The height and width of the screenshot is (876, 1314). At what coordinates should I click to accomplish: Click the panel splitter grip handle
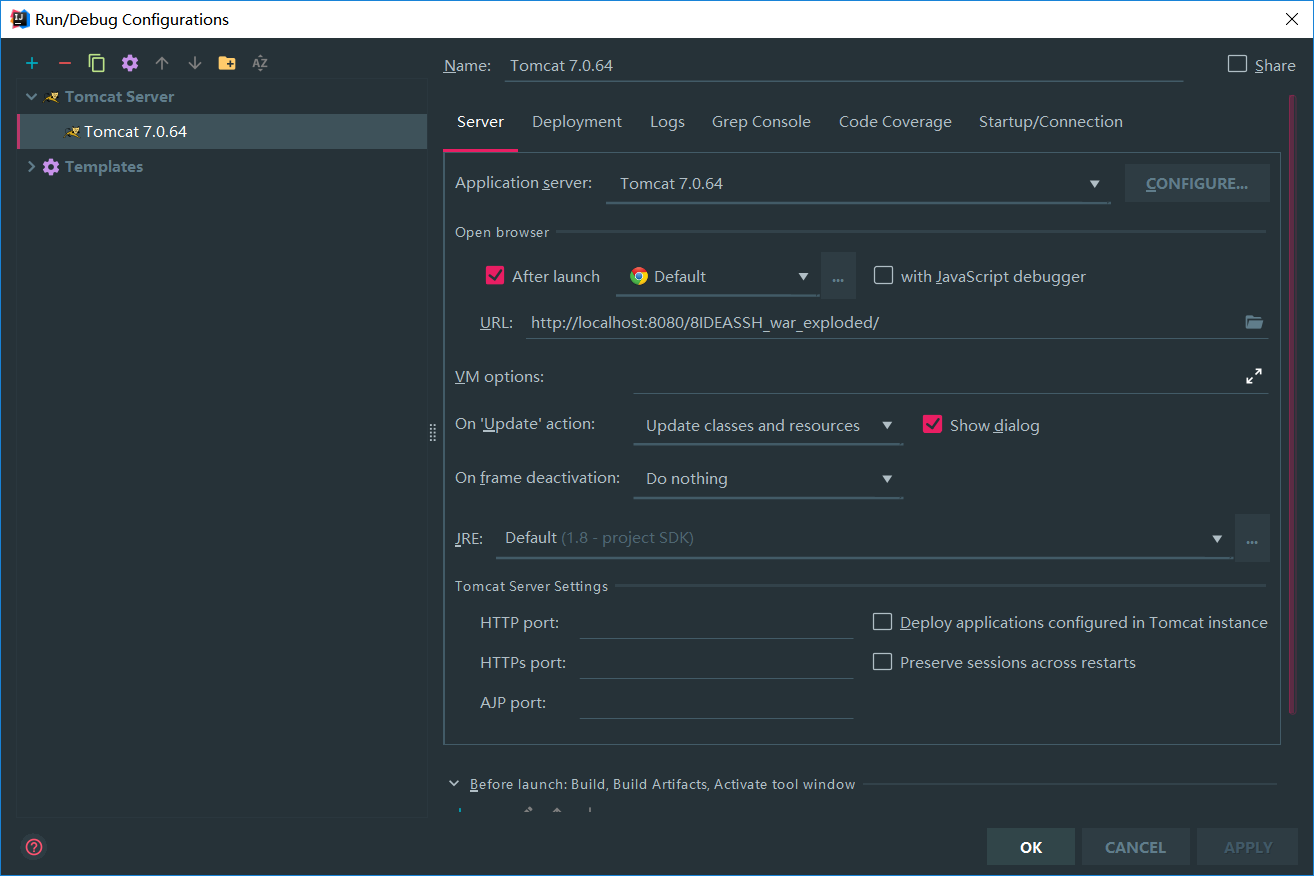[433, 432]
